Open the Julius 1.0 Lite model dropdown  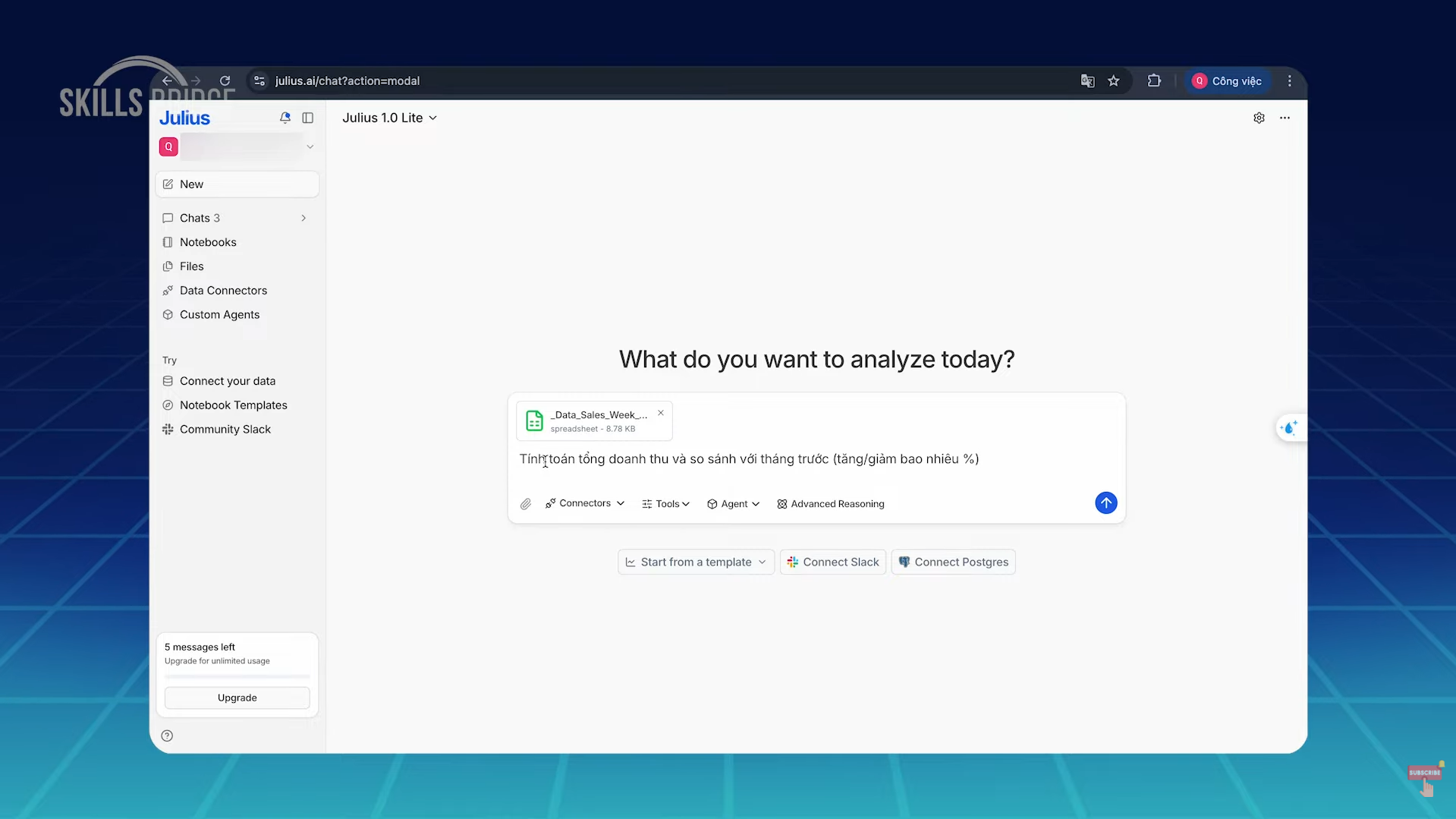390,118
